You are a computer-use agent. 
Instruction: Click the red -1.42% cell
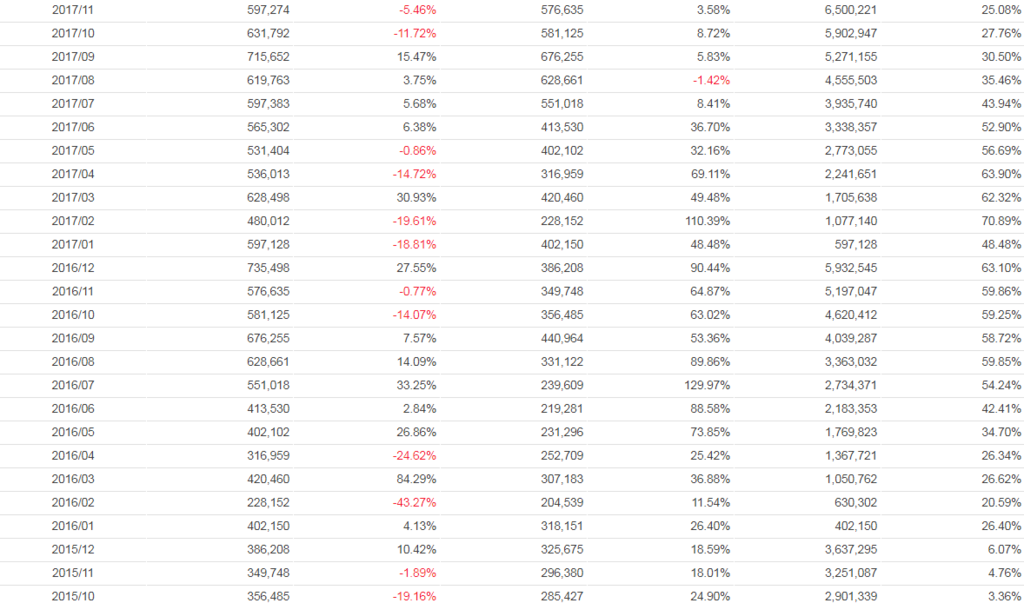710,80
